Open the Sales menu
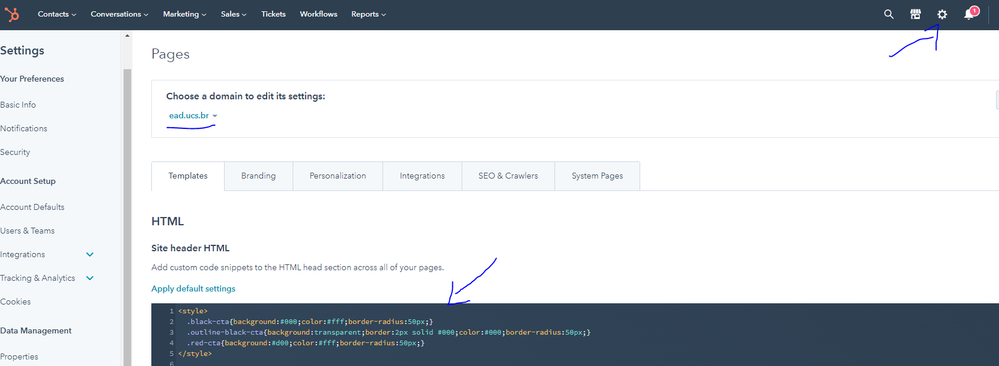The image size is (999, 366). pos(234,14)
